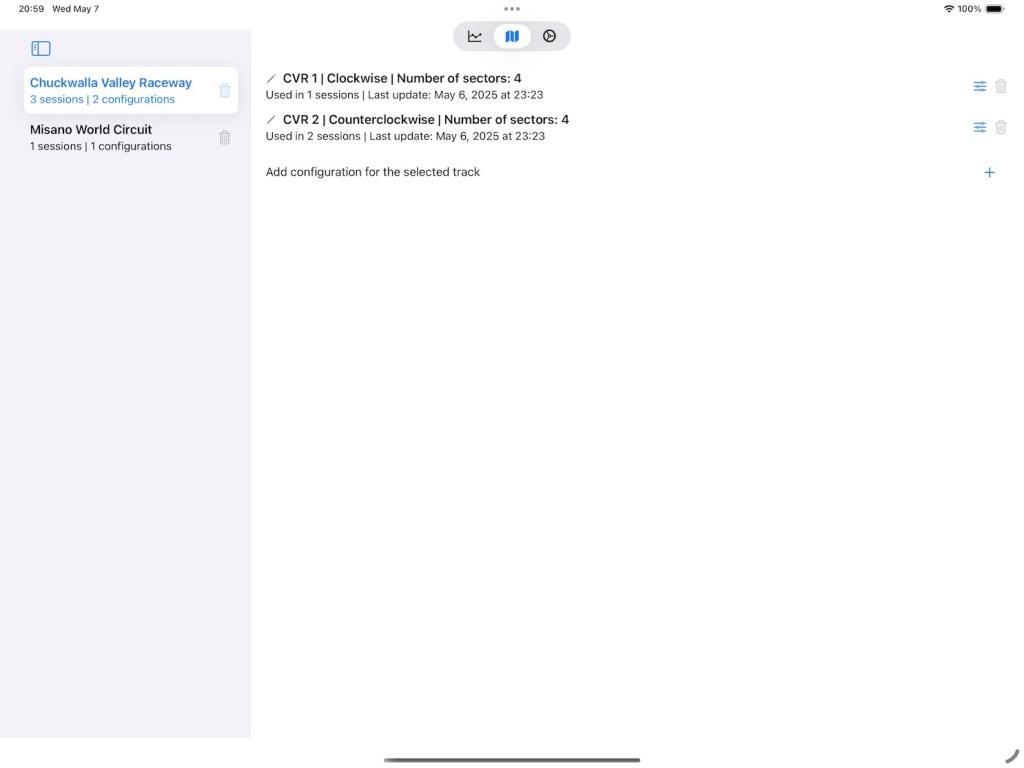This screenshot has height=768, width=1024.
Task: Click the CVR 1 Clockwise configuration title
Action: click(x=402, y=78)
